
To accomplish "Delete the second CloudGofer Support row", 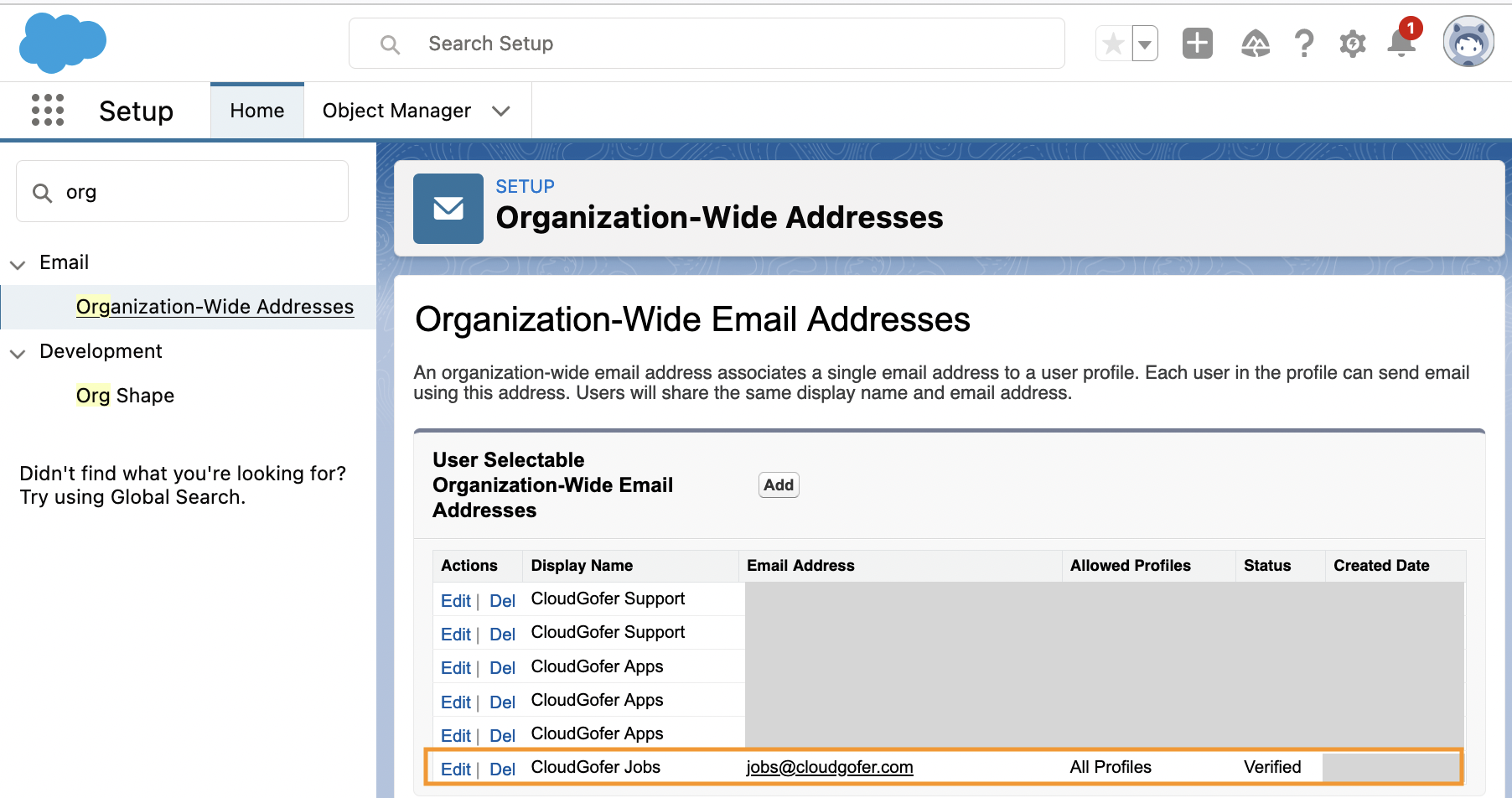I will tap(502, 635).
